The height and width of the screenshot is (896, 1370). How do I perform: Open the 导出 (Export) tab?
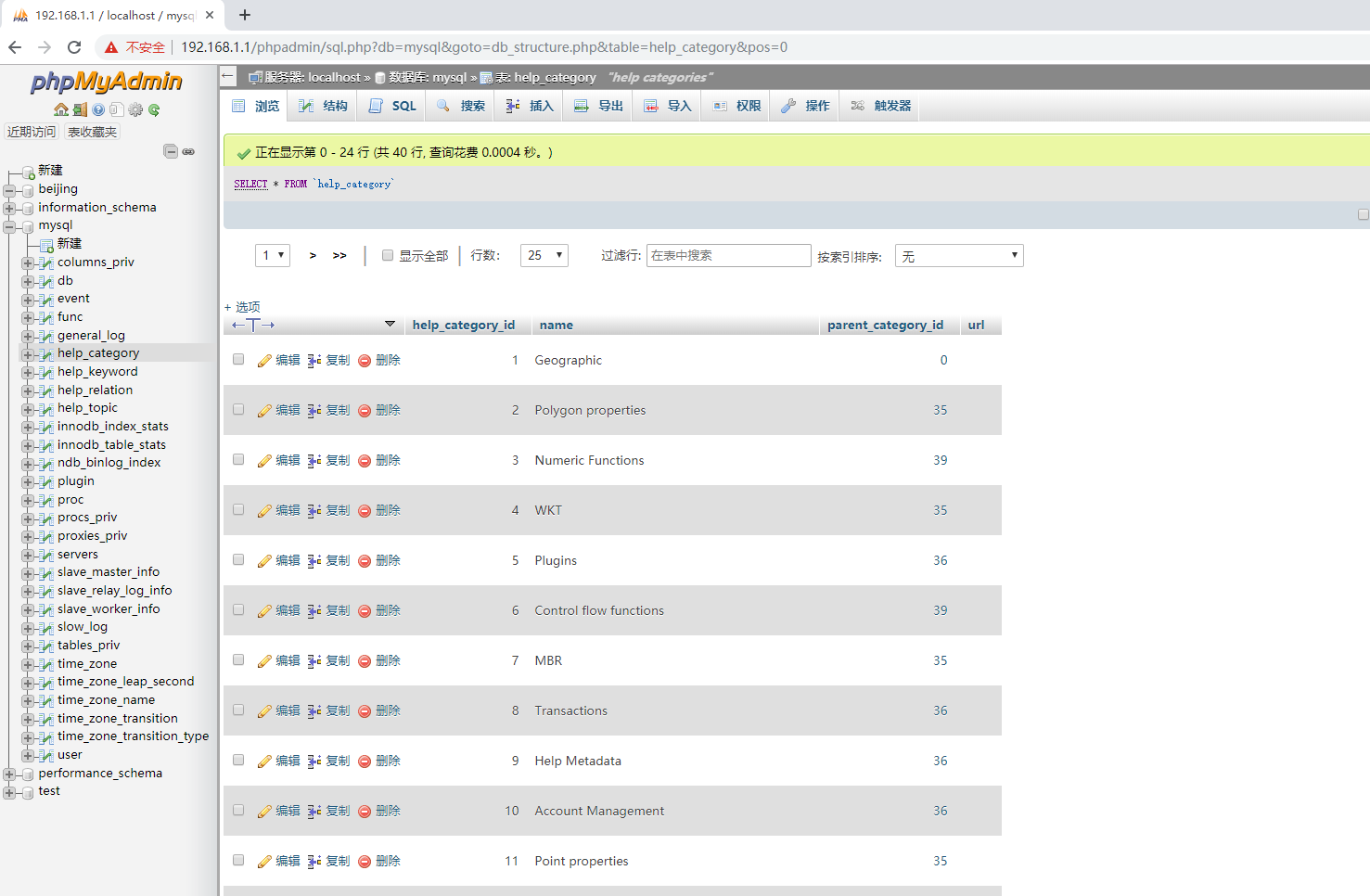pyautogui.click(x=599, y=106)
